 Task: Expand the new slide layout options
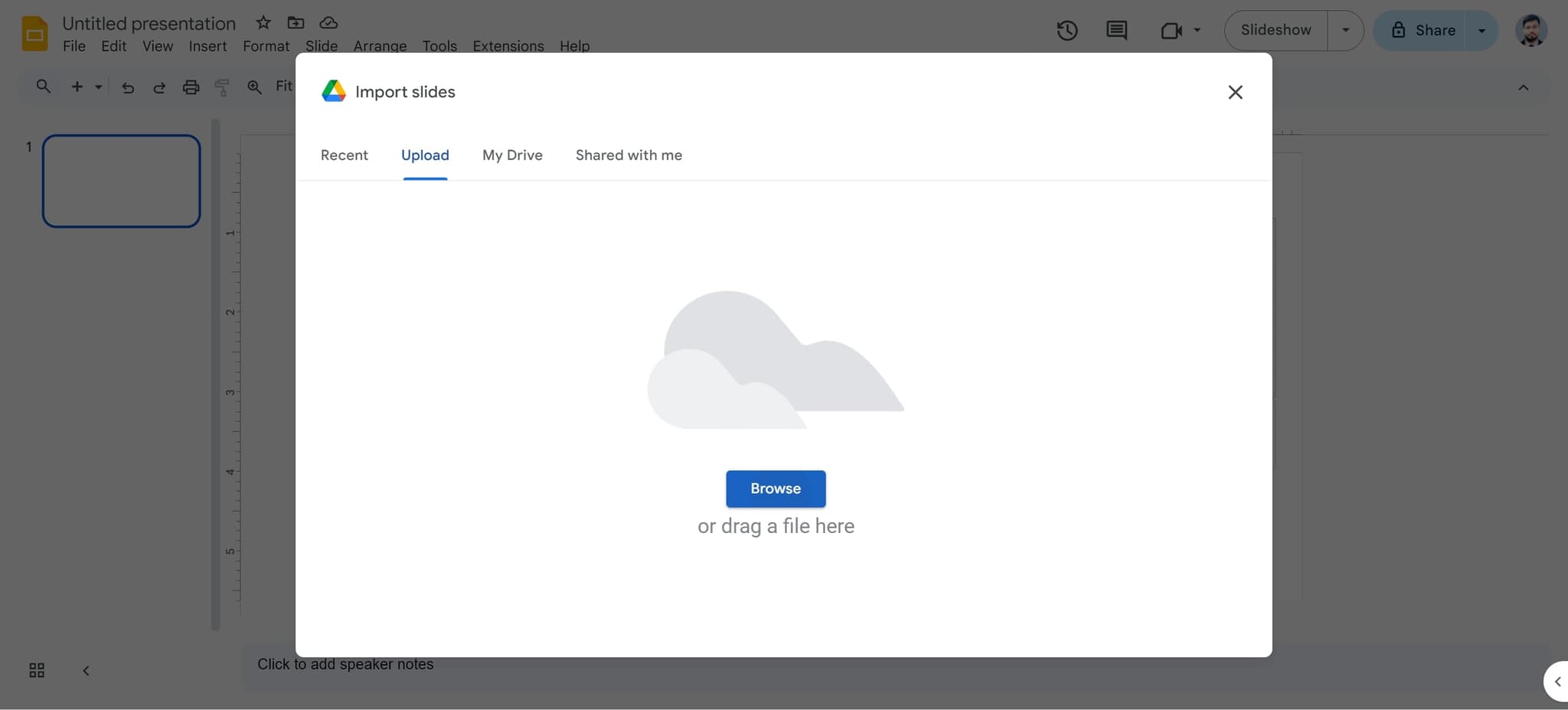pyautogui.click(x=98, y=87)
